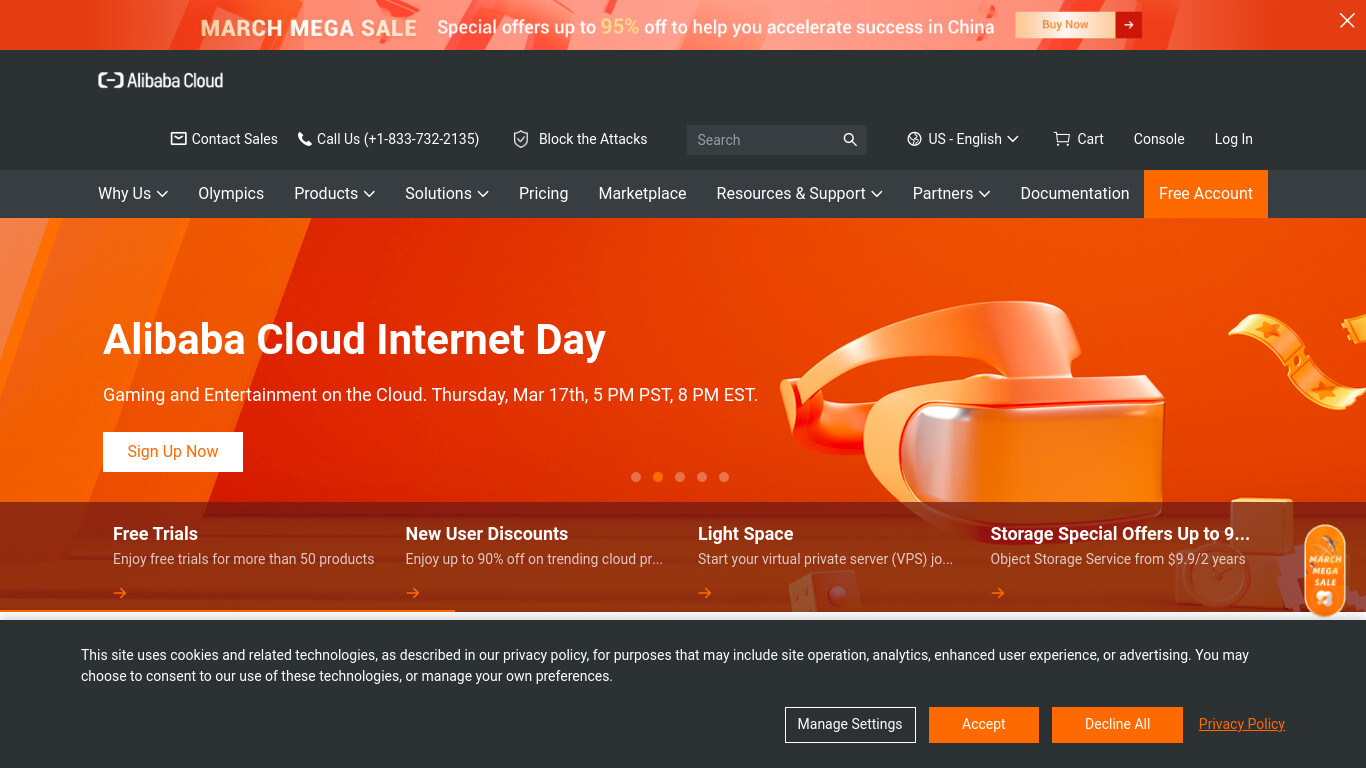Open the floating March Mega Sale badge

1325,571
